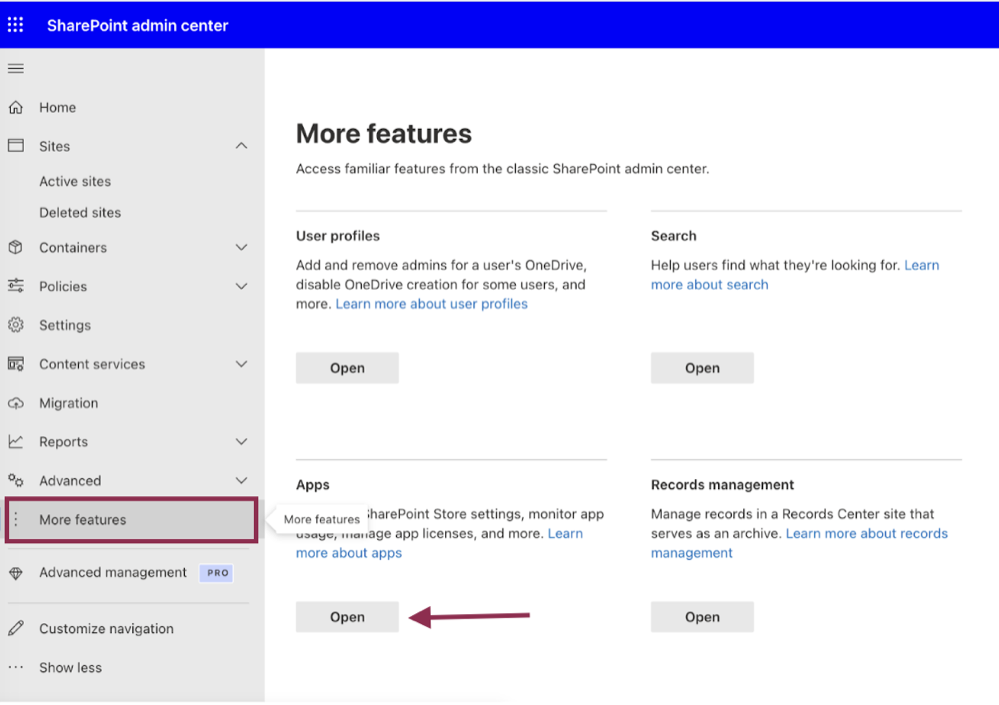999x705 pixels.
Task: Select the Advanced management globe icon
Action: [15, 572]
